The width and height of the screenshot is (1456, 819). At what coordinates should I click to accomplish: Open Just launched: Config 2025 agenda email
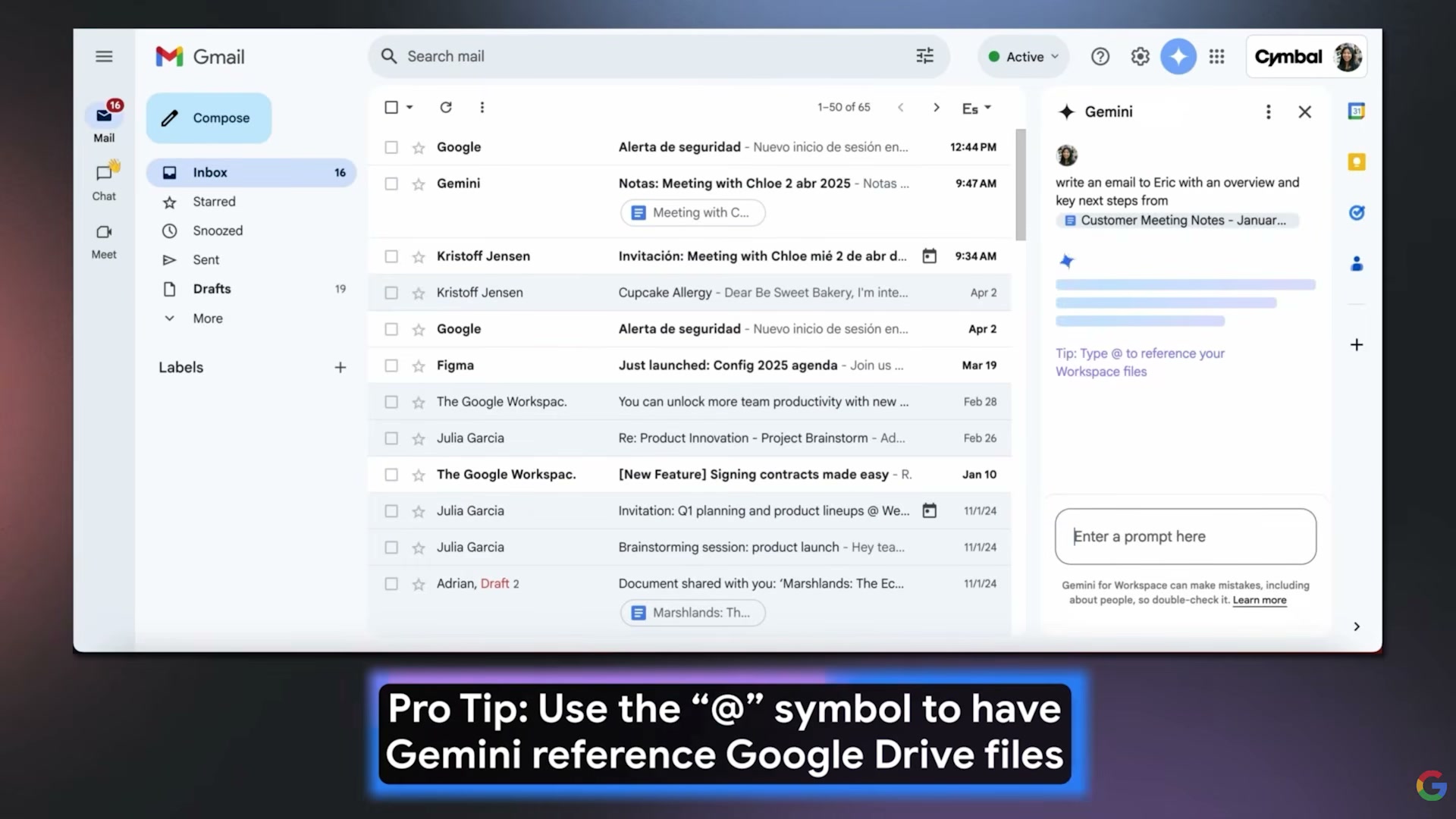click(x=689, y=366)
